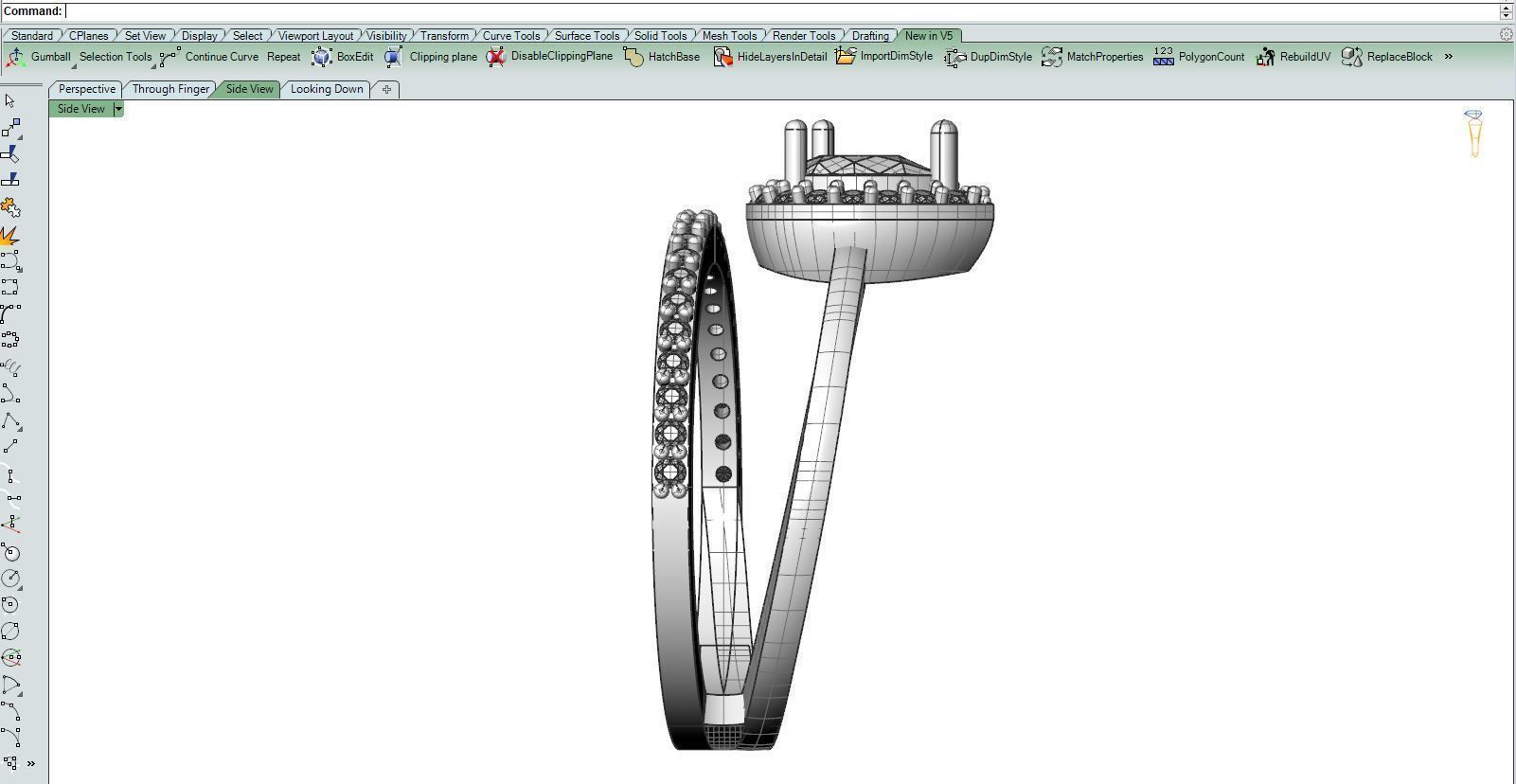The width and height of the screenshot is (1516, 784).
Task: Click the Side View viewport title label
Action: (81, 109)
